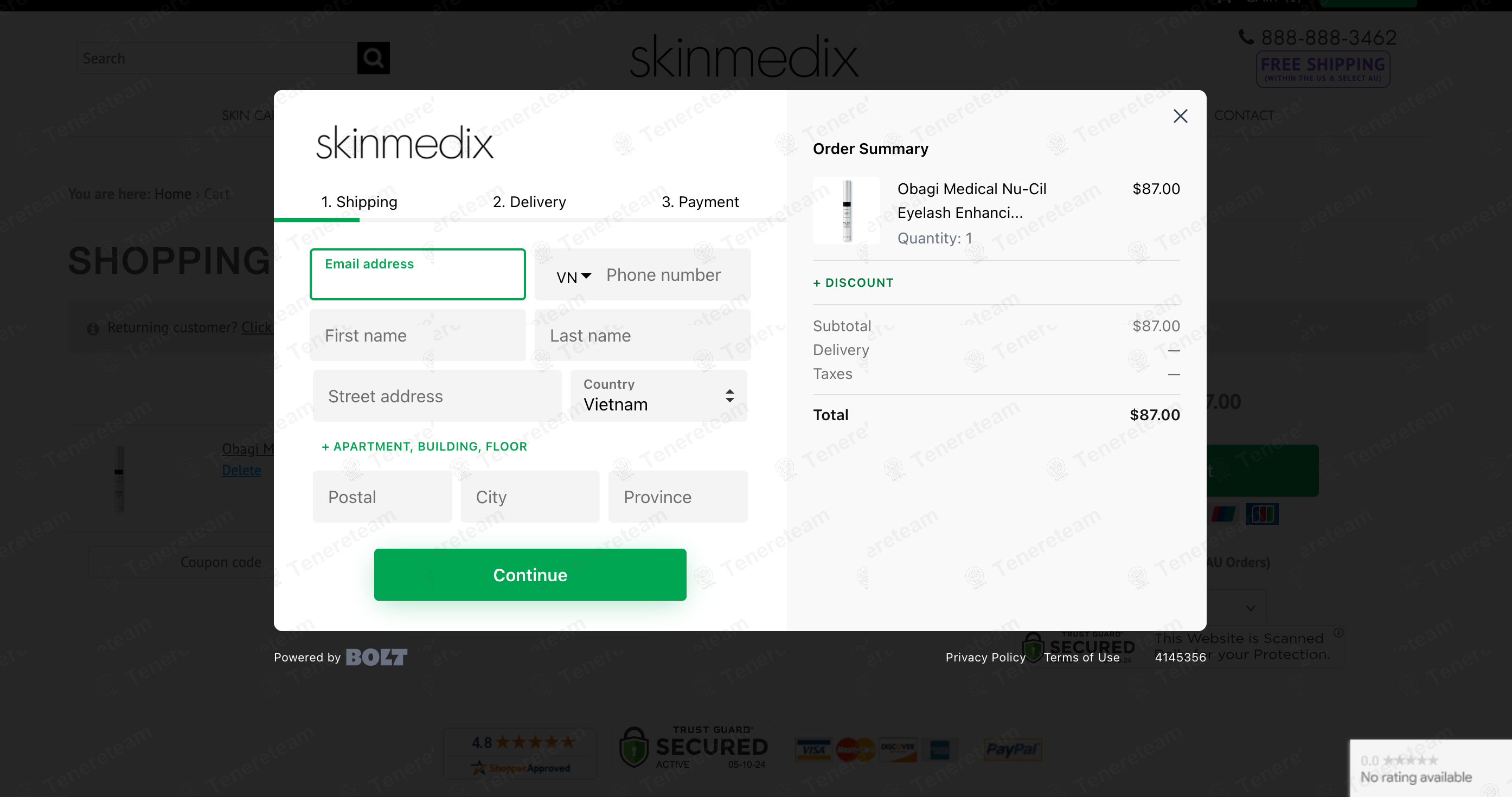The image size is (1512, 797).
Task: Open the VN phone country code dropdown
Action: (573, 277)
